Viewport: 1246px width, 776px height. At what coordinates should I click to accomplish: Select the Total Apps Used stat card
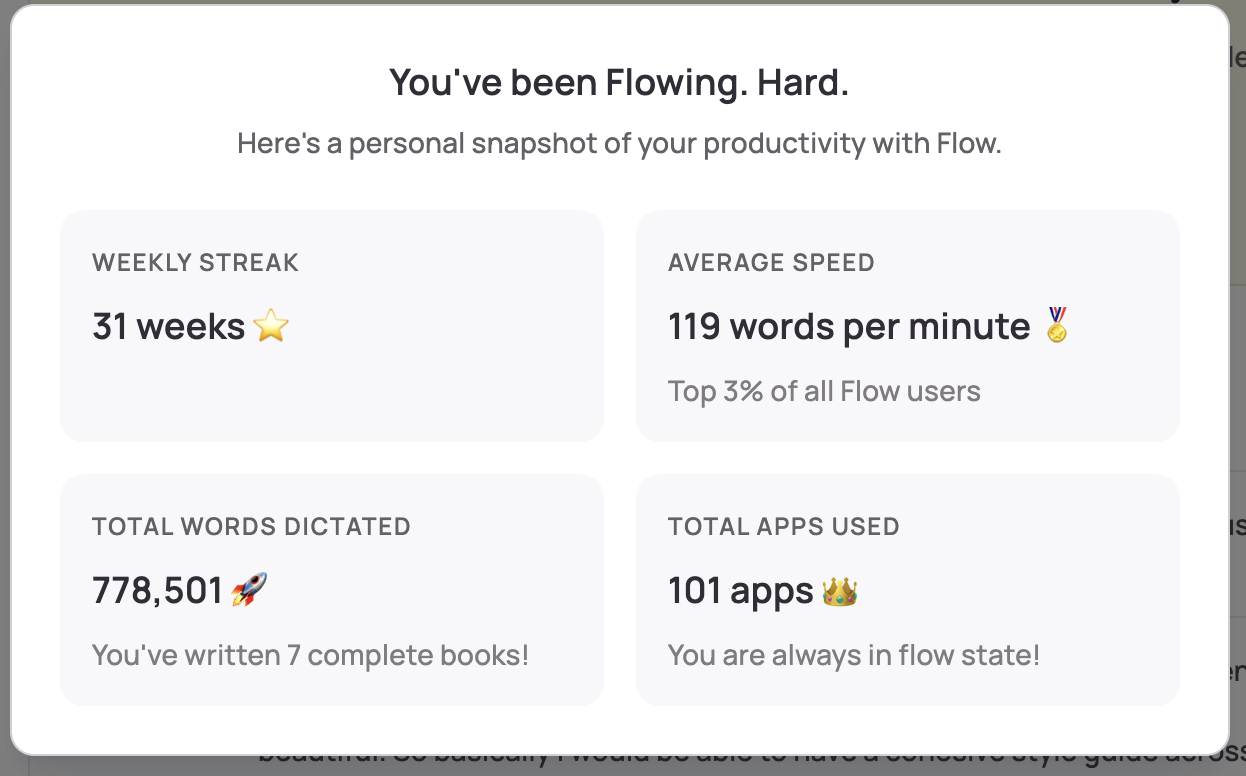pos(908,590)
